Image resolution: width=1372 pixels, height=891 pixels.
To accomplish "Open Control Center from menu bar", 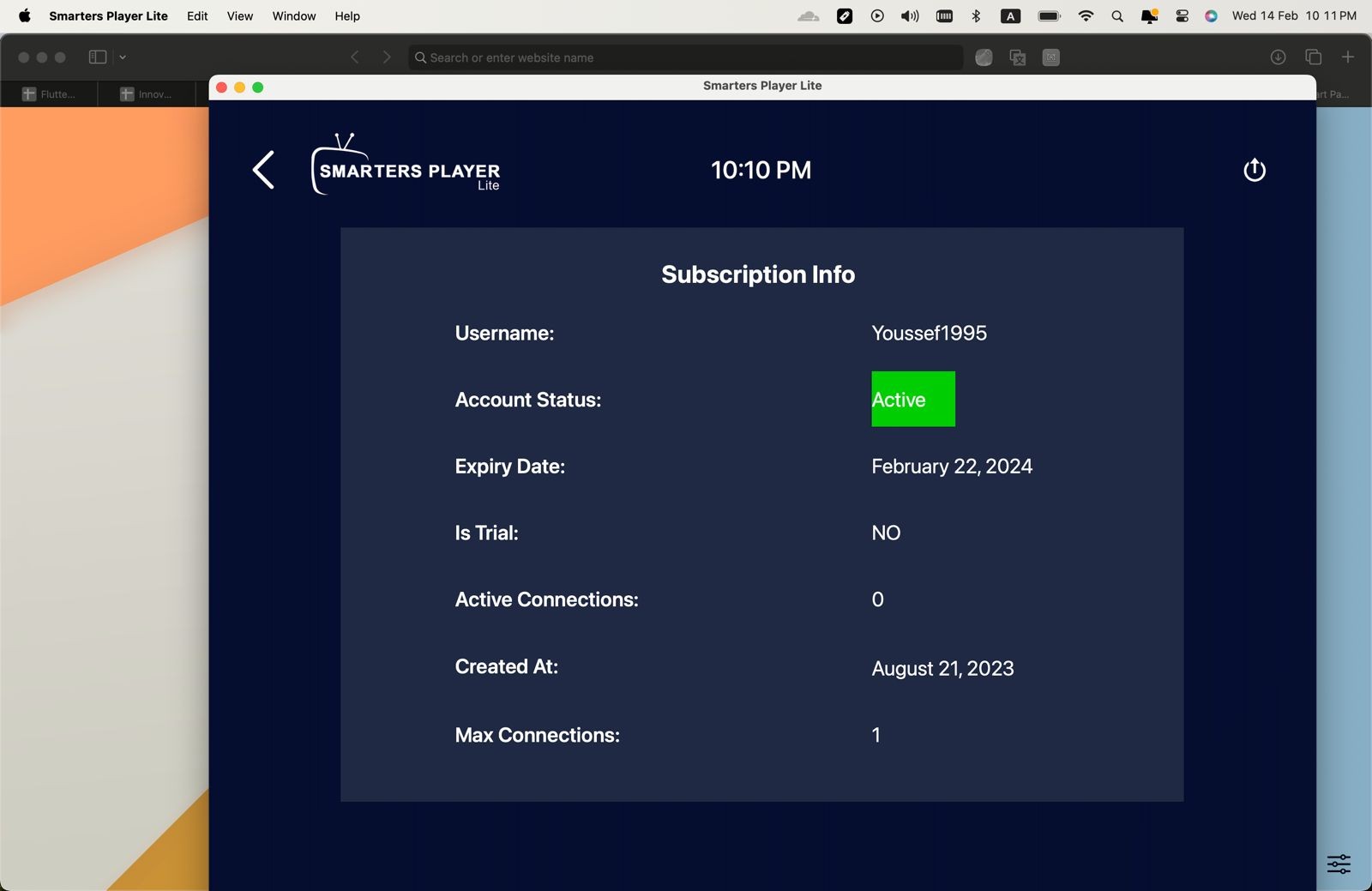I will (1182, 16).
